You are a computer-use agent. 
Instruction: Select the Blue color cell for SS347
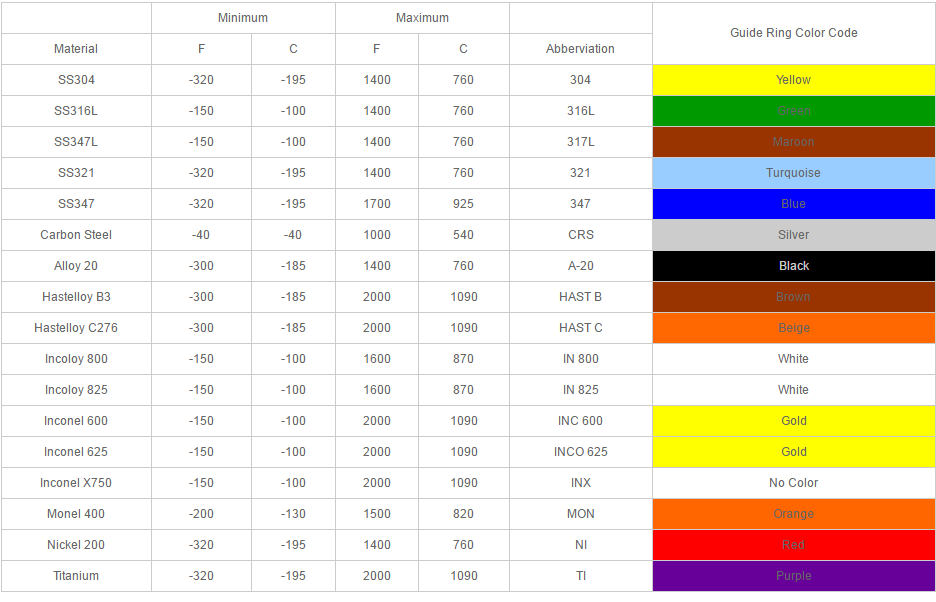point(793,204)
